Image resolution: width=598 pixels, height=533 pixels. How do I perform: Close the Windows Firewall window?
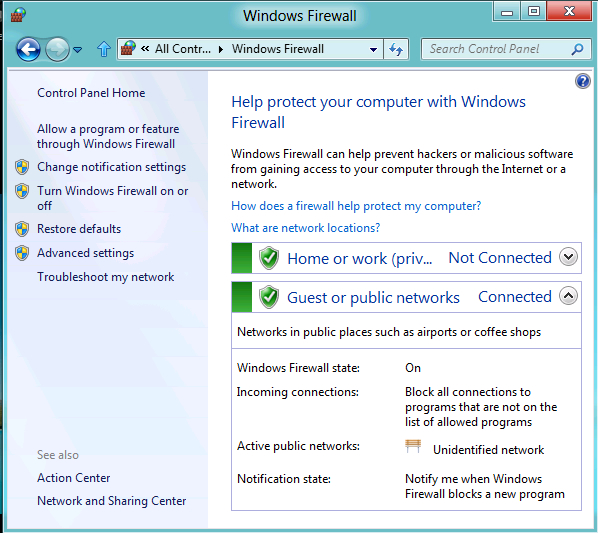[569, 11]
